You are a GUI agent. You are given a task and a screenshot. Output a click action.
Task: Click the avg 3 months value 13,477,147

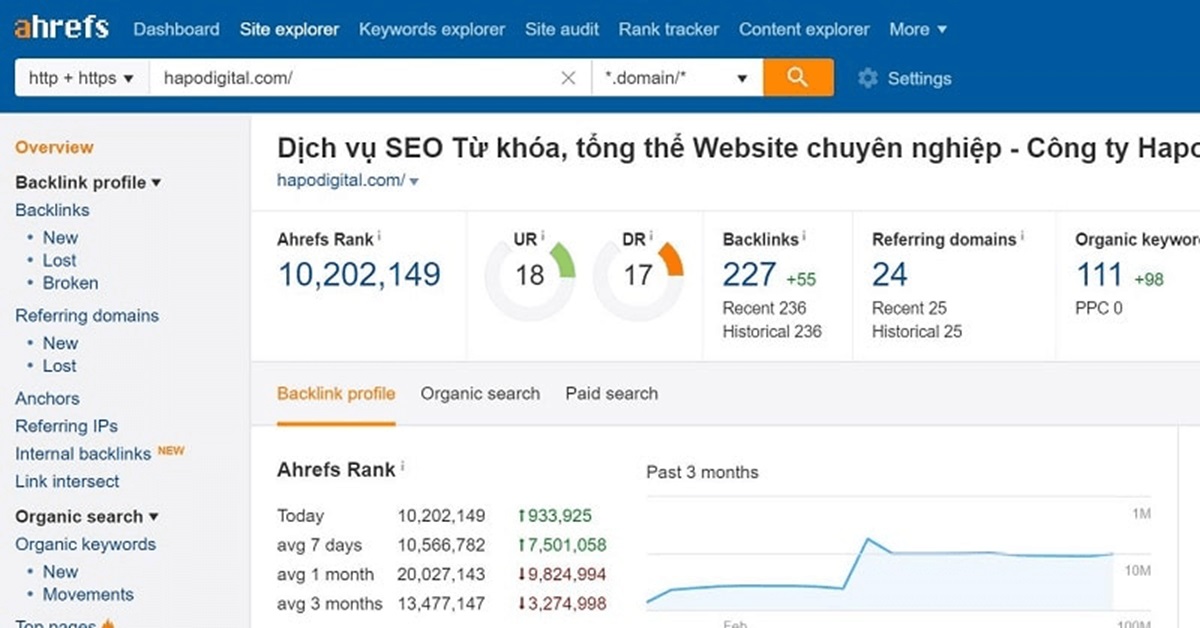click(x=441, y=603)
